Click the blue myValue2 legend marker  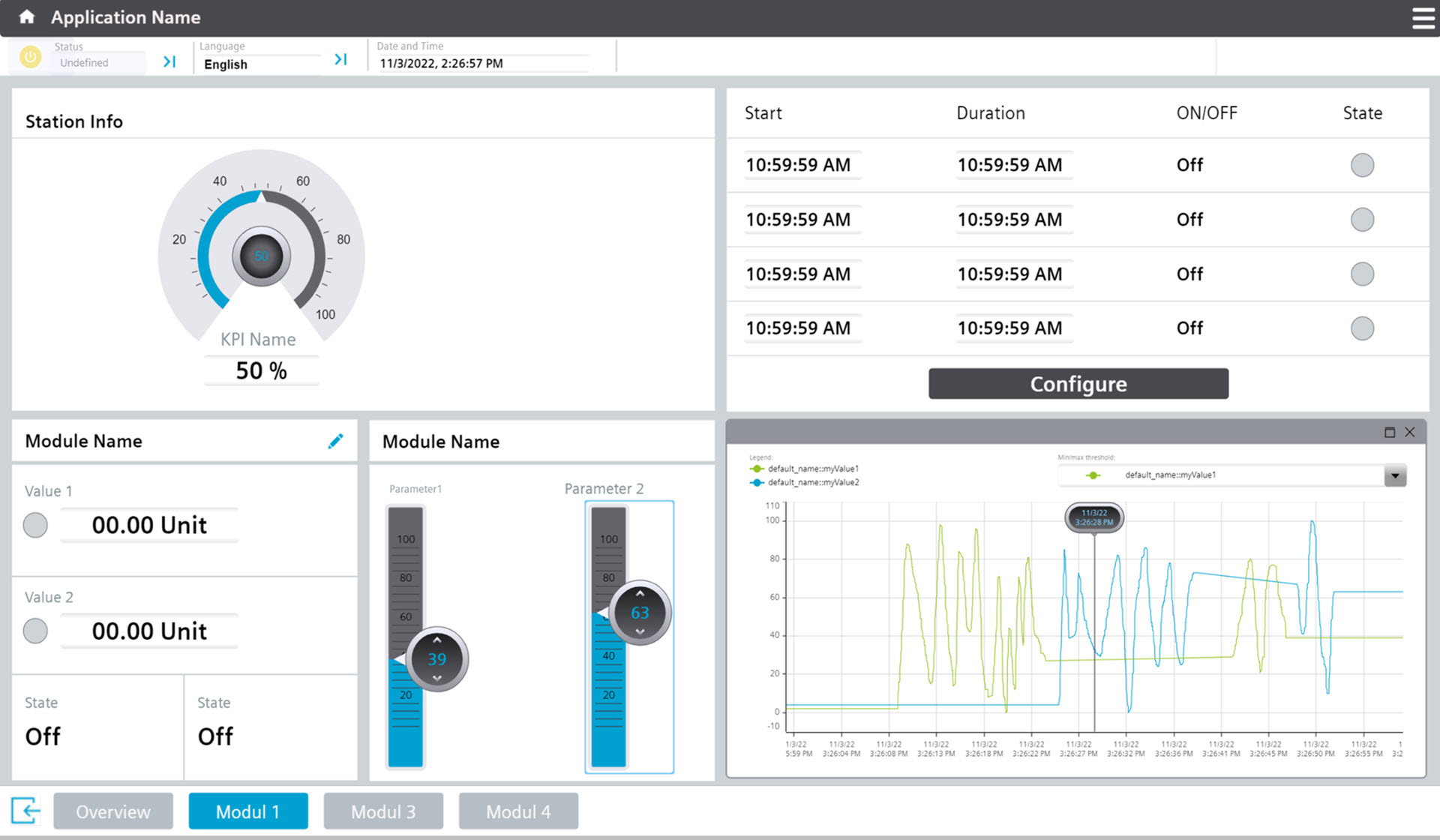755,482
